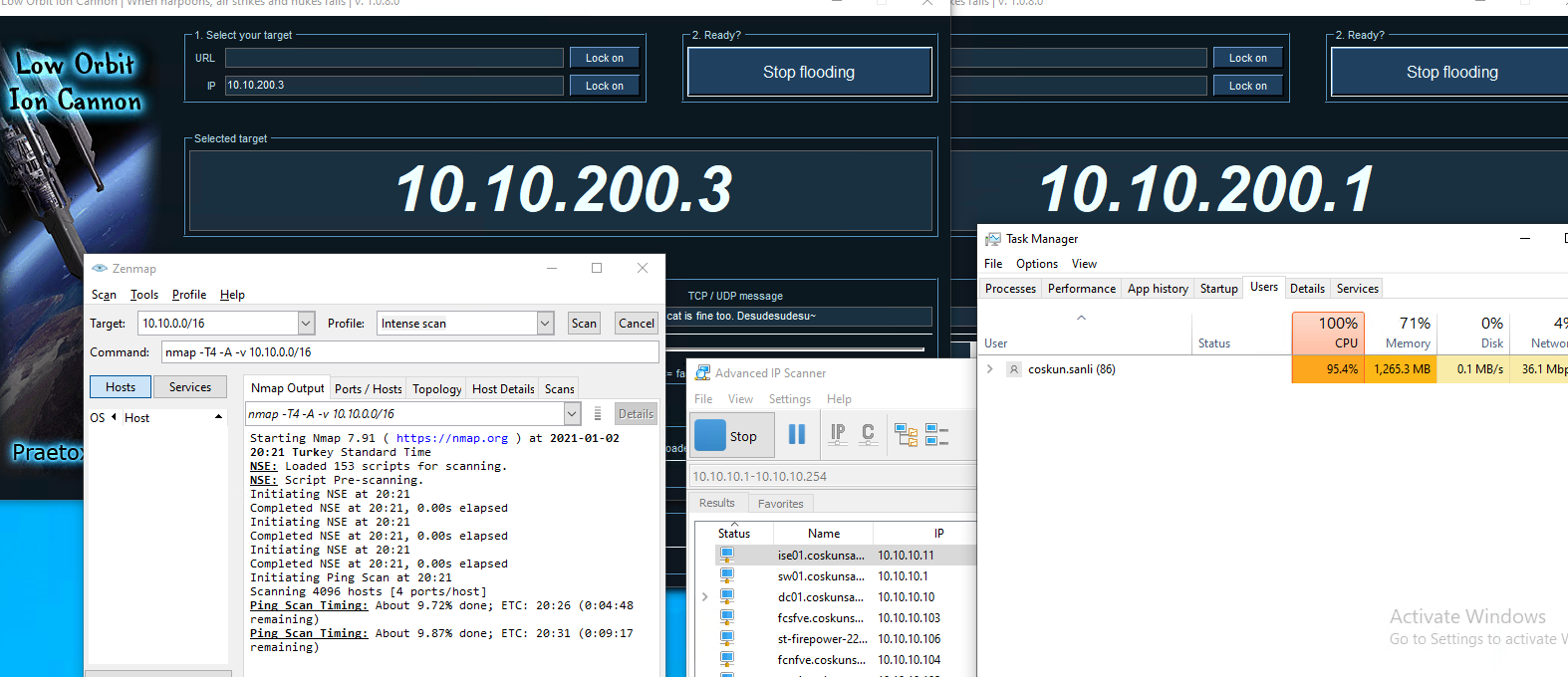Viewport: 1568px width, 677px height.
Task: Click the computer icon beside fcnfve host
Action: pos(727,660)
